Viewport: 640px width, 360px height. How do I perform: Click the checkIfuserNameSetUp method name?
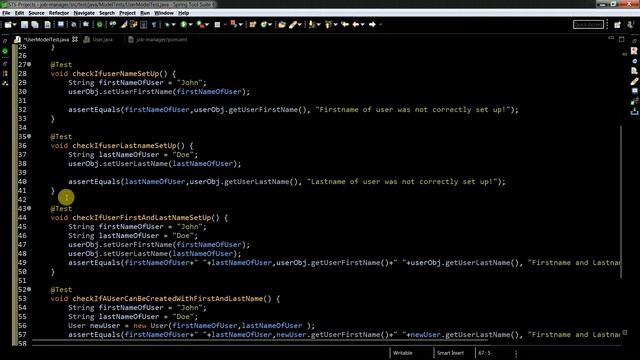(116, 74)
